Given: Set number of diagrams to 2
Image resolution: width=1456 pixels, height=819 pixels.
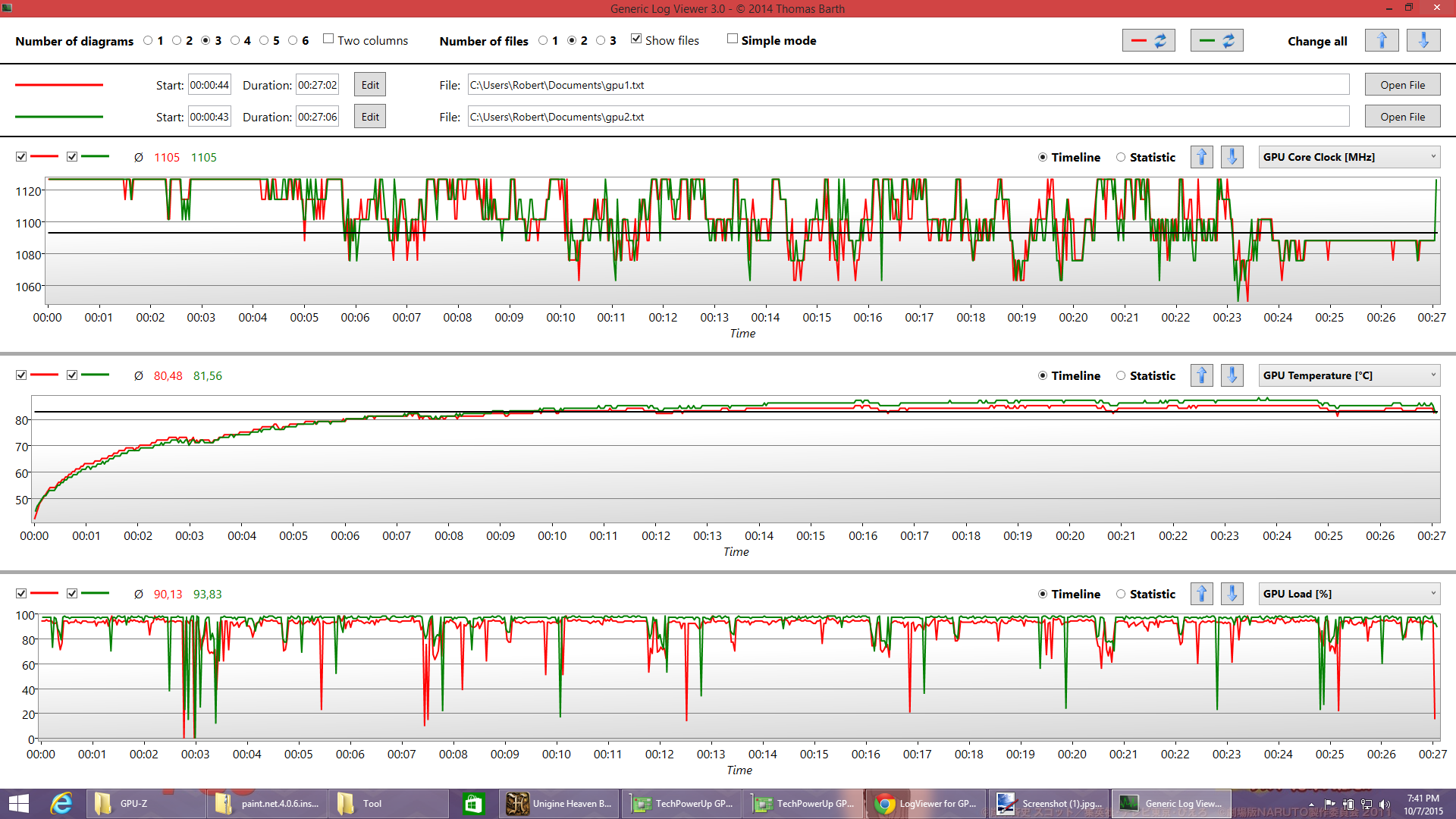Looking at the screenshot, I should coord(177,41).
